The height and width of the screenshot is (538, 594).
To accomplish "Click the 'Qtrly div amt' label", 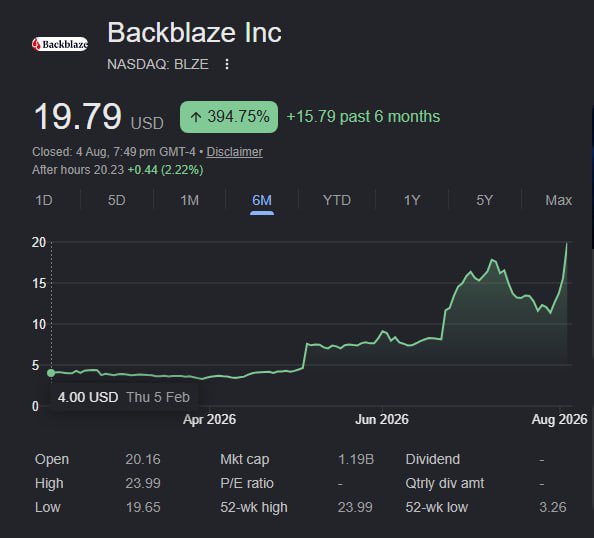I will tap(445, 483).
